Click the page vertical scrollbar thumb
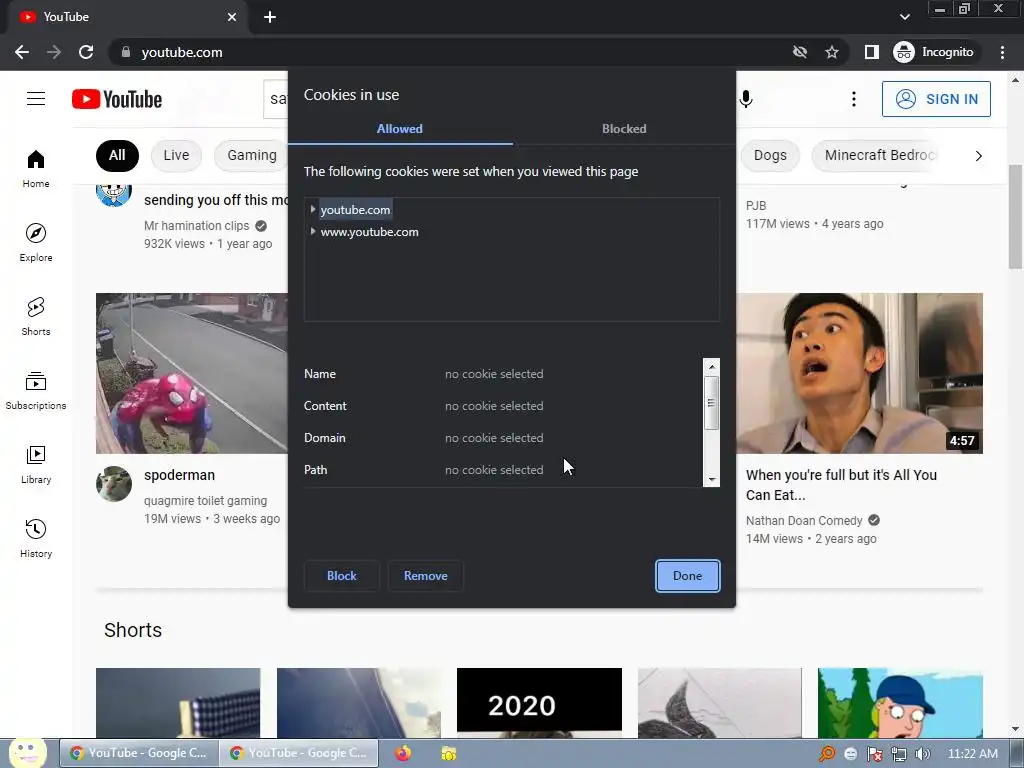 point(1015,217)
